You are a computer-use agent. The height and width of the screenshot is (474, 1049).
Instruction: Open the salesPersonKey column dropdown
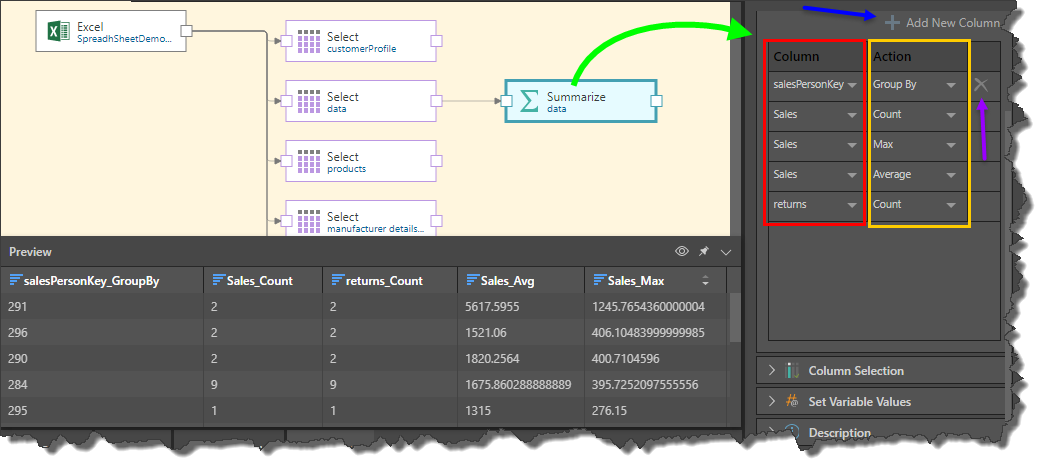click(x=852, y=86)
